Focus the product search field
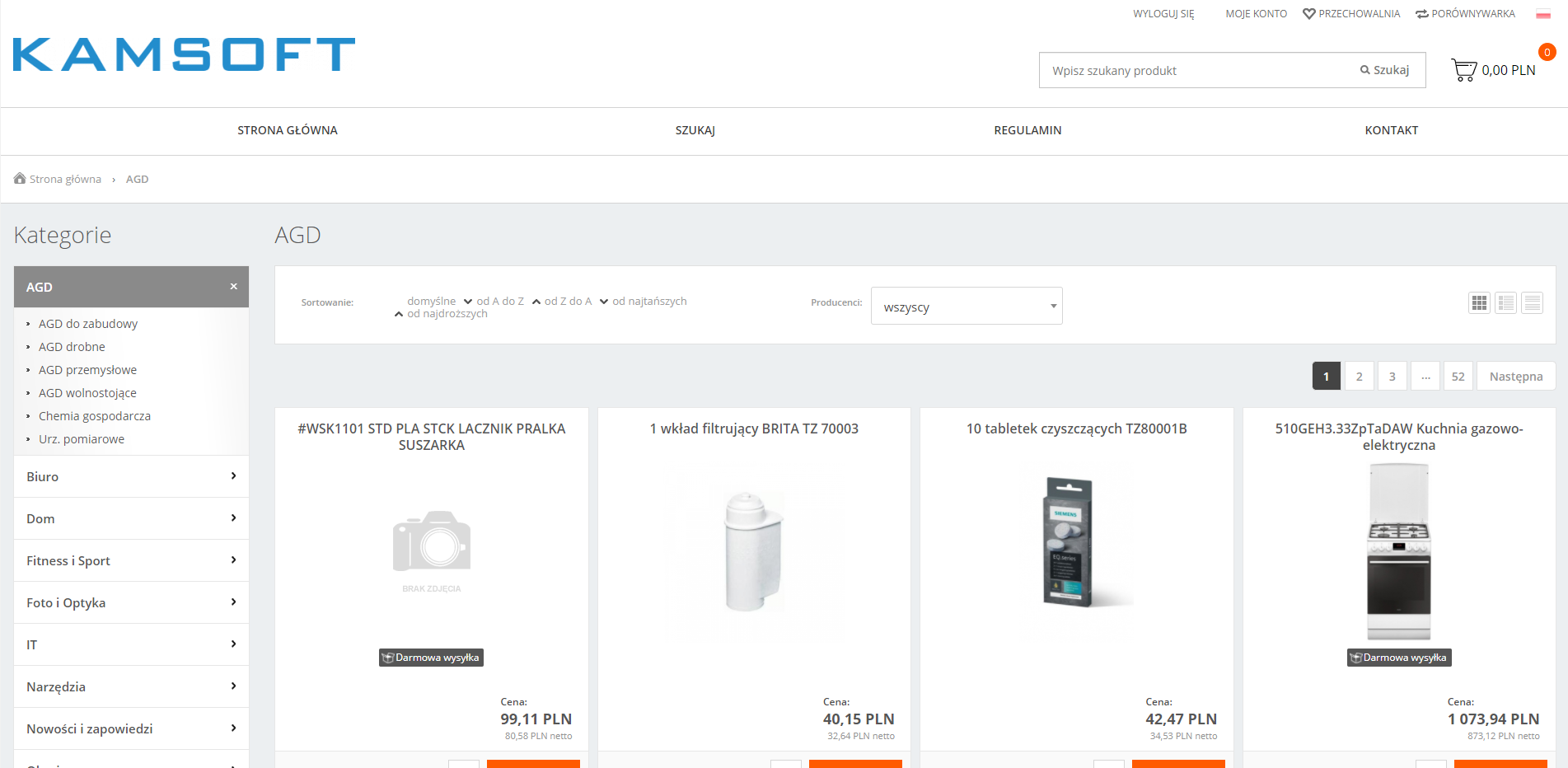Image resolution: width=1568 pixels, height=768 pixels. point(1195,70)
